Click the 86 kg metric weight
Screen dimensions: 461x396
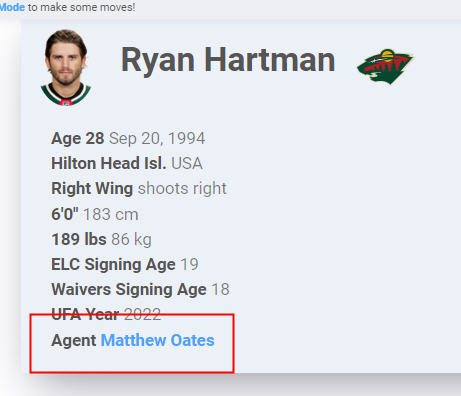click(x=131, y=239)
